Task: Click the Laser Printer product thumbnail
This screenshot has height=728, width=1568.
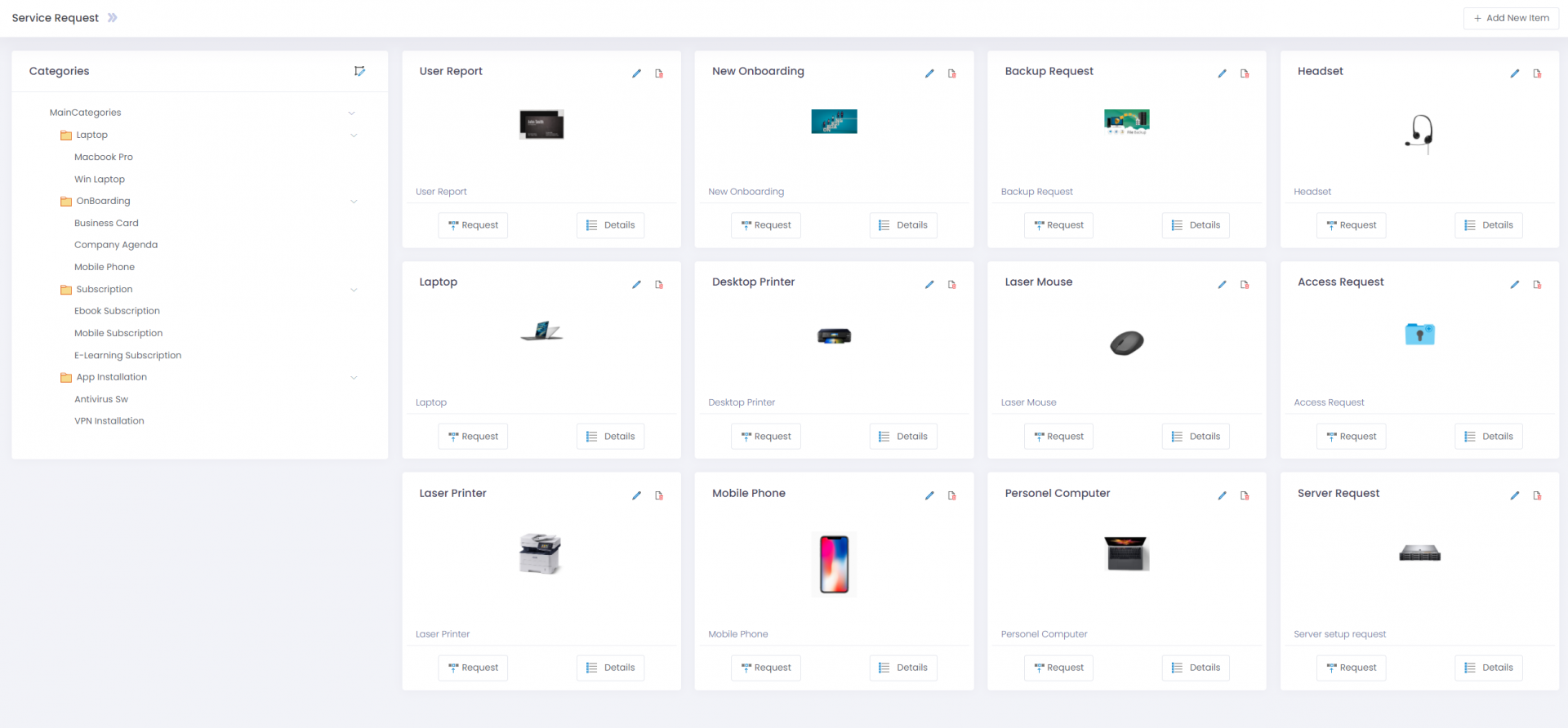Action: [541, 554]
